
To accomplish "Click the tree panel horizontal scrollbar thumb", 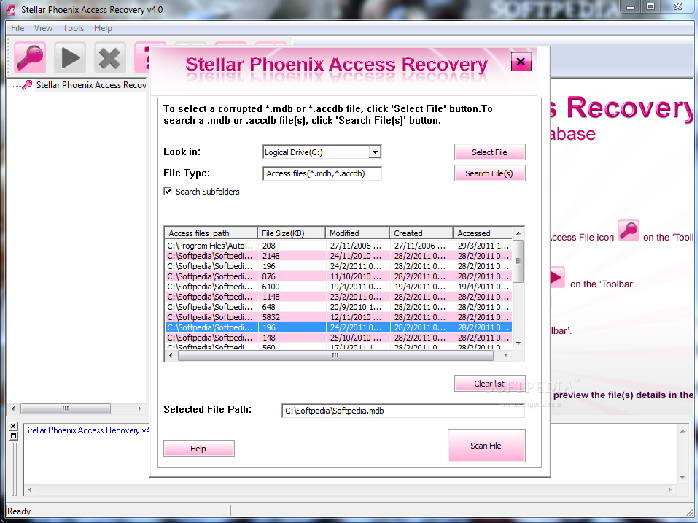I will (65, 408).
